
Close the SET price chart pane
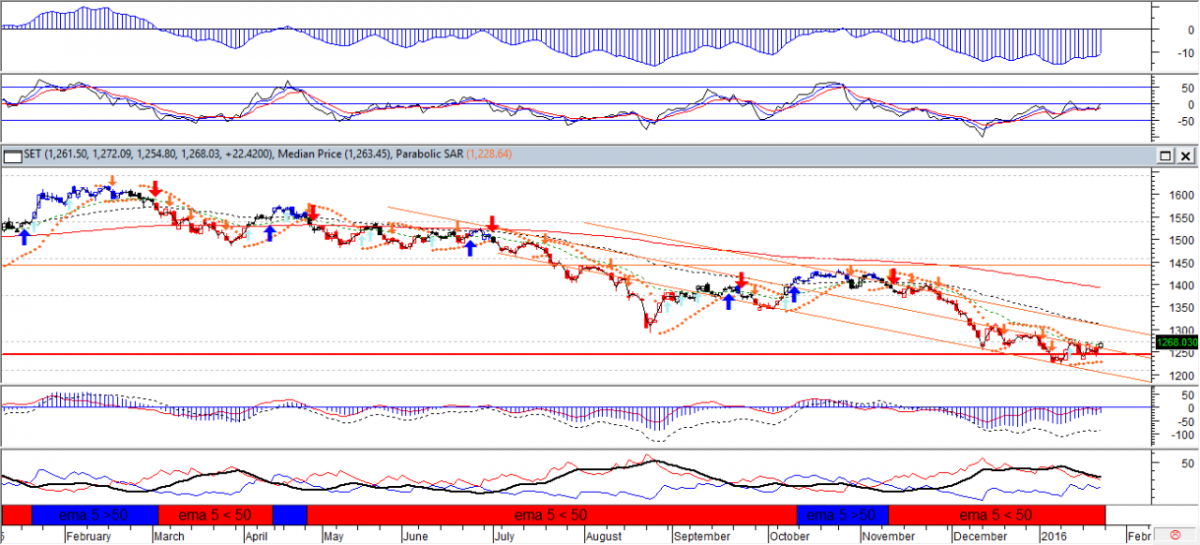coord(1186,156)
